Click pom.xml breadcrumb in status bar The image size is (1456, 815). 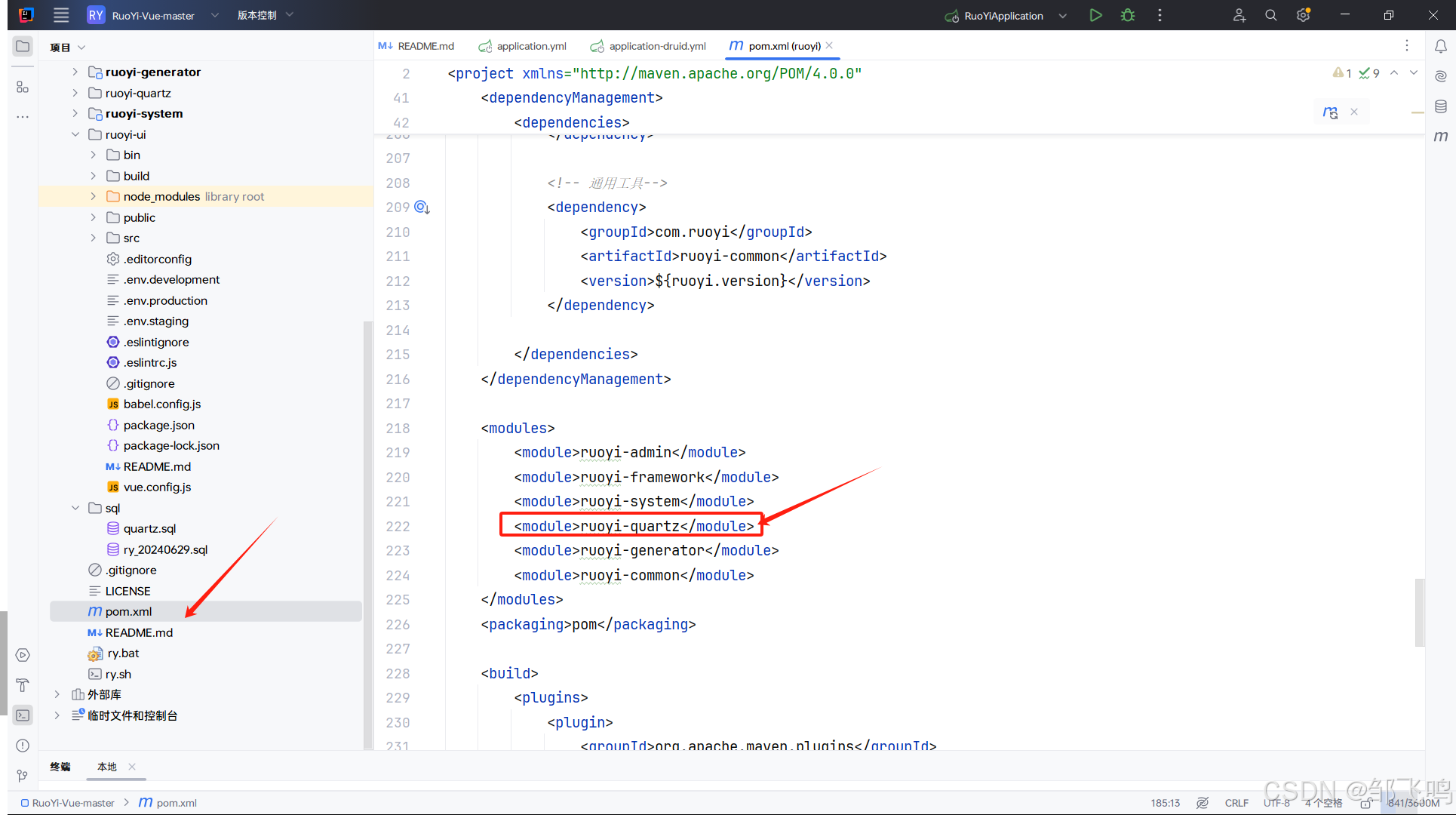pos(168,803)
